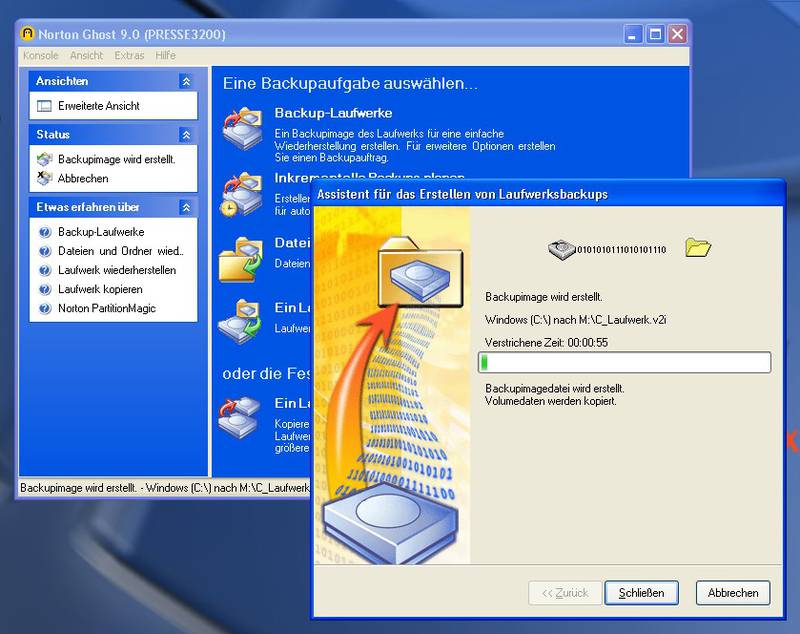Switch to Erweiterte Ansicht
This screenshot has width=800, height=634.
(98, 106)
